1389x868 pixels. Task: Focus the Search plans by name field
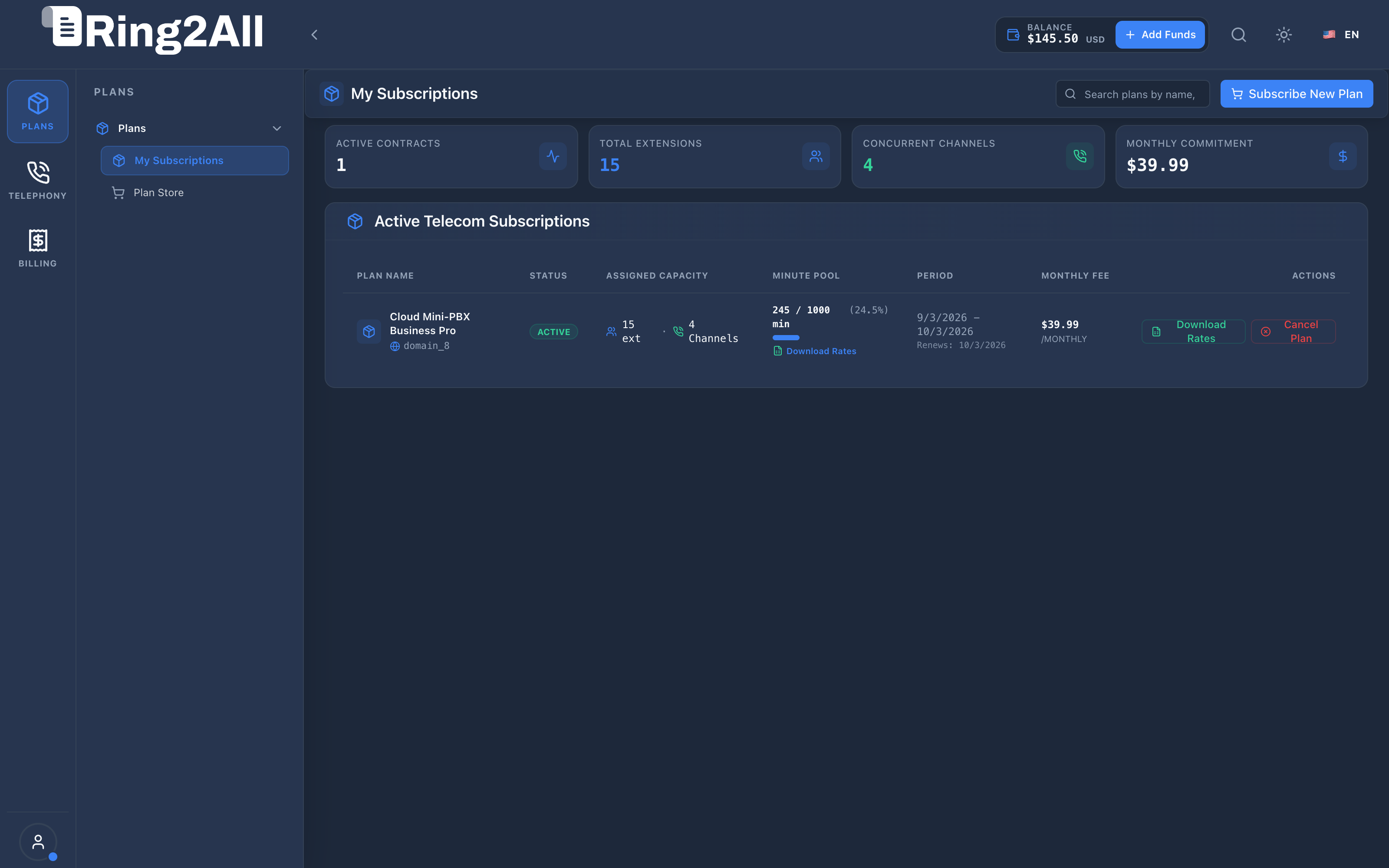click(1132, 94)
